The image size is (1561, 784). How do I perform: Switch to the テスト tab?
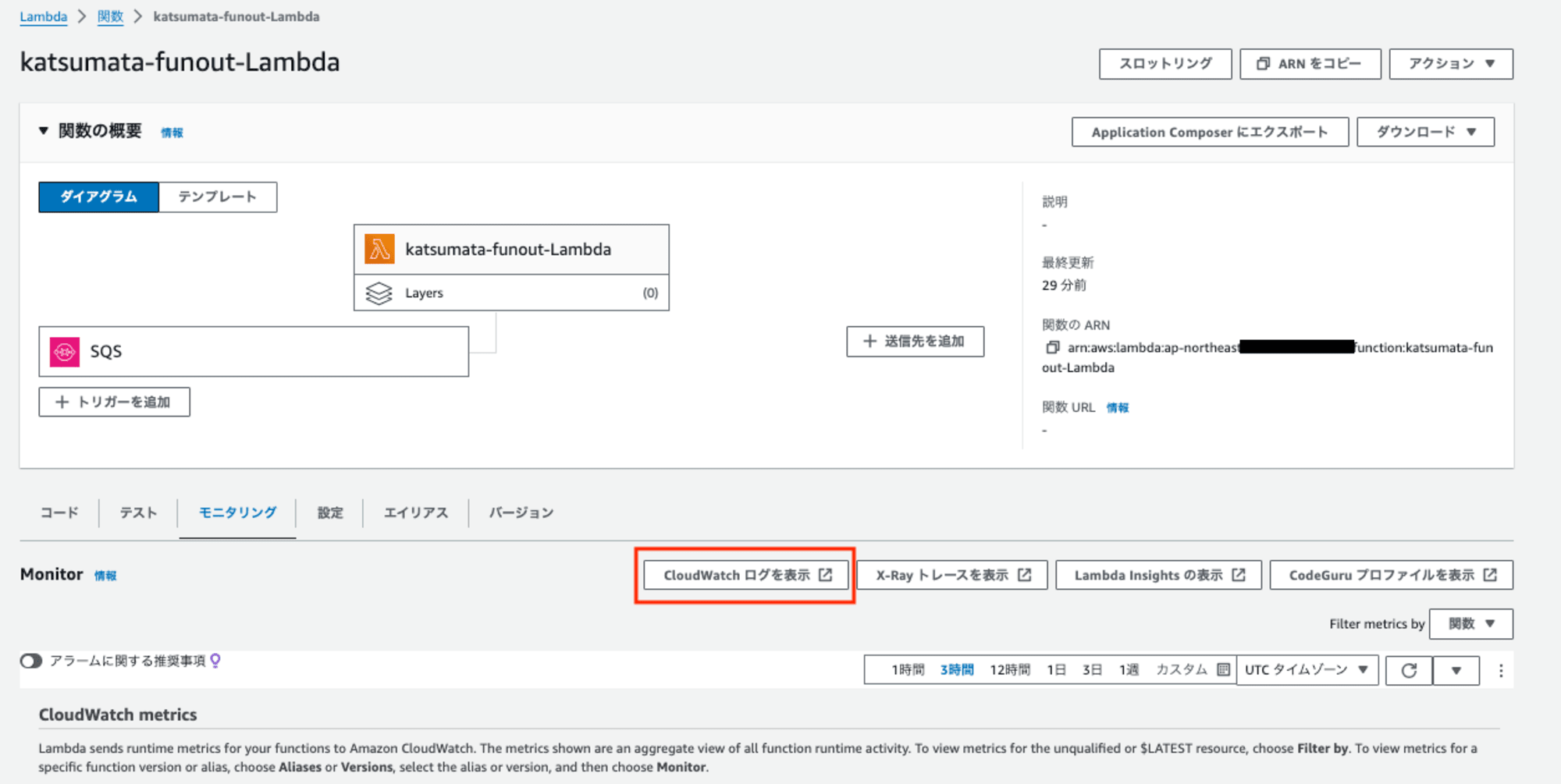point(138,513)
